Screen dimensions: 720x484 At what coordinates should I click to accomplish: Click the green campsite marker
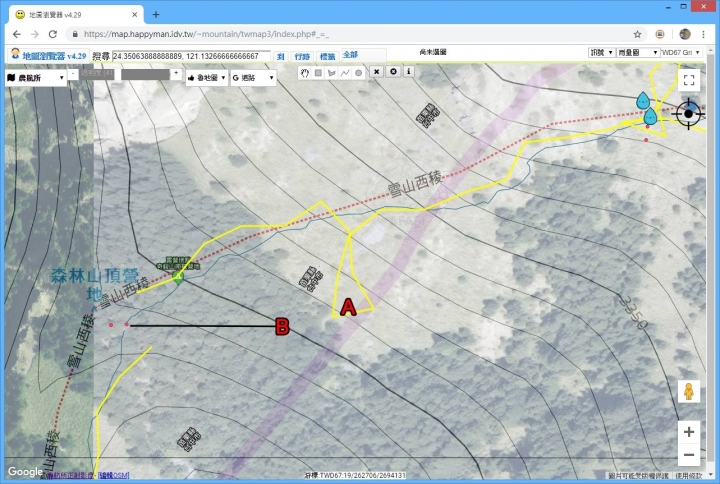click(x=178, y=277)
